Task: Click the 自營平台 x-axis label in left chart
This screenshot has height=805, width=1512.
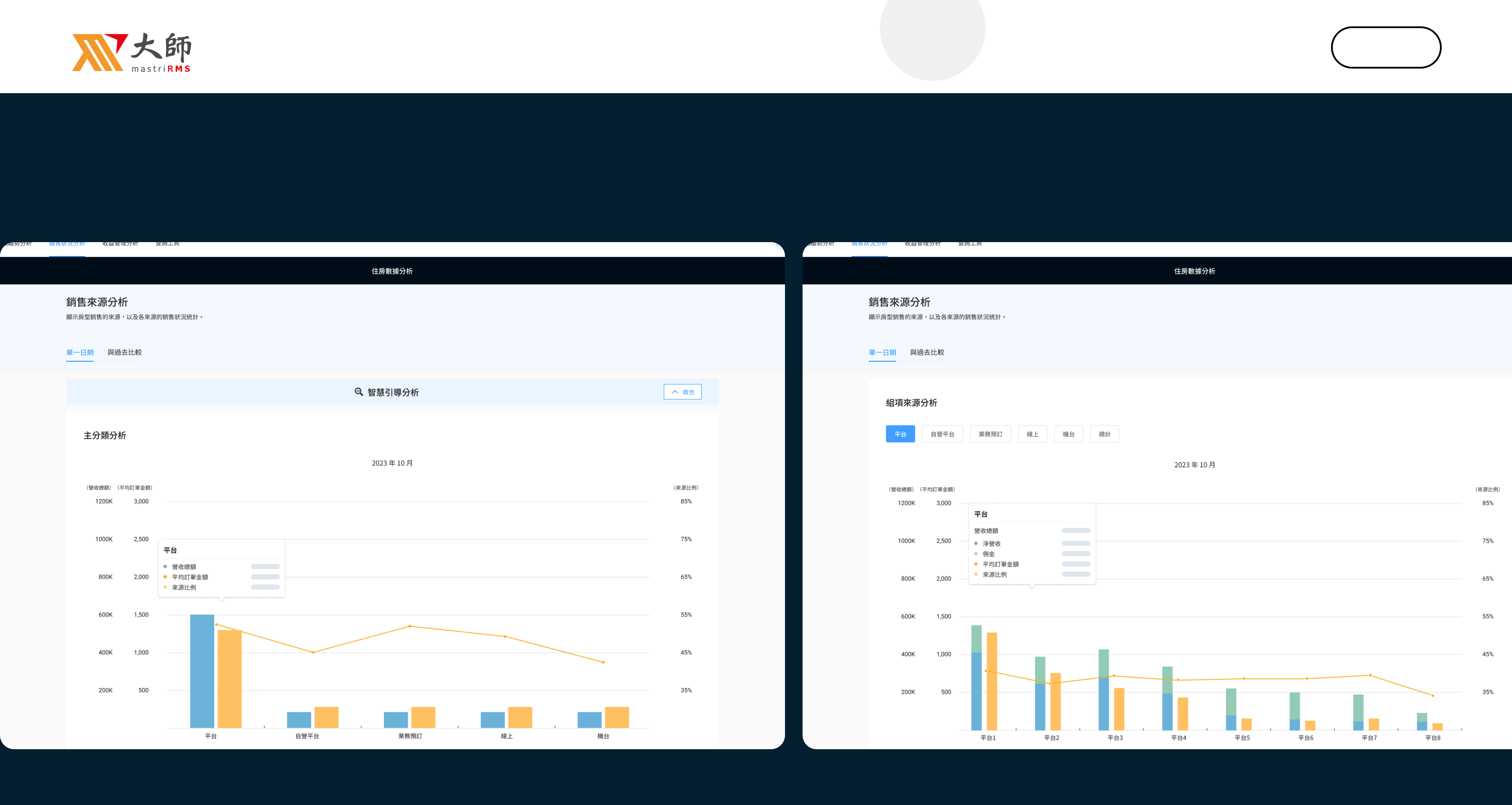Action: (x=307, y=736)
